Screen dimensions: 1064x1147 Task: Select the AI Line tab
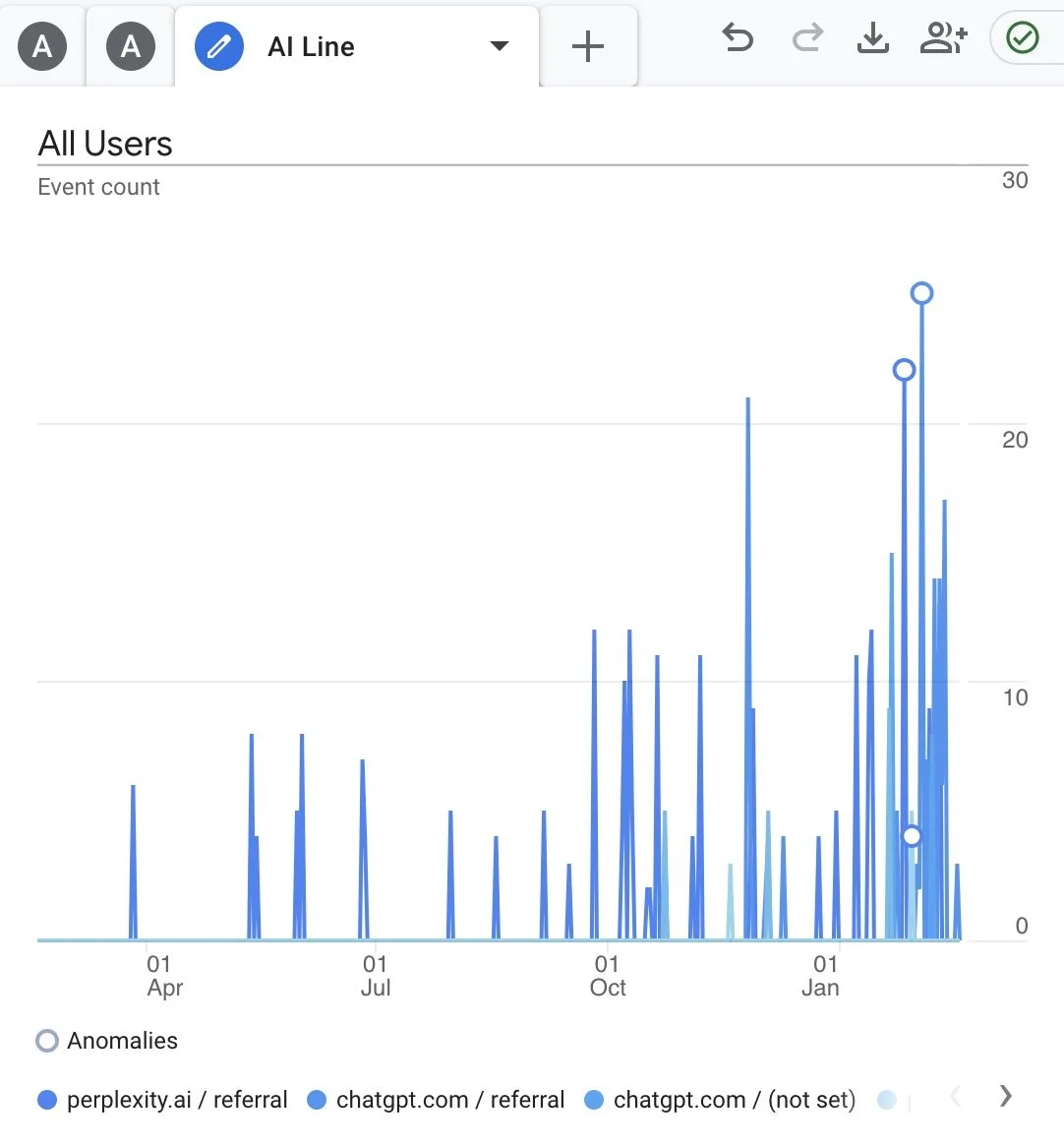pos(311,45)
